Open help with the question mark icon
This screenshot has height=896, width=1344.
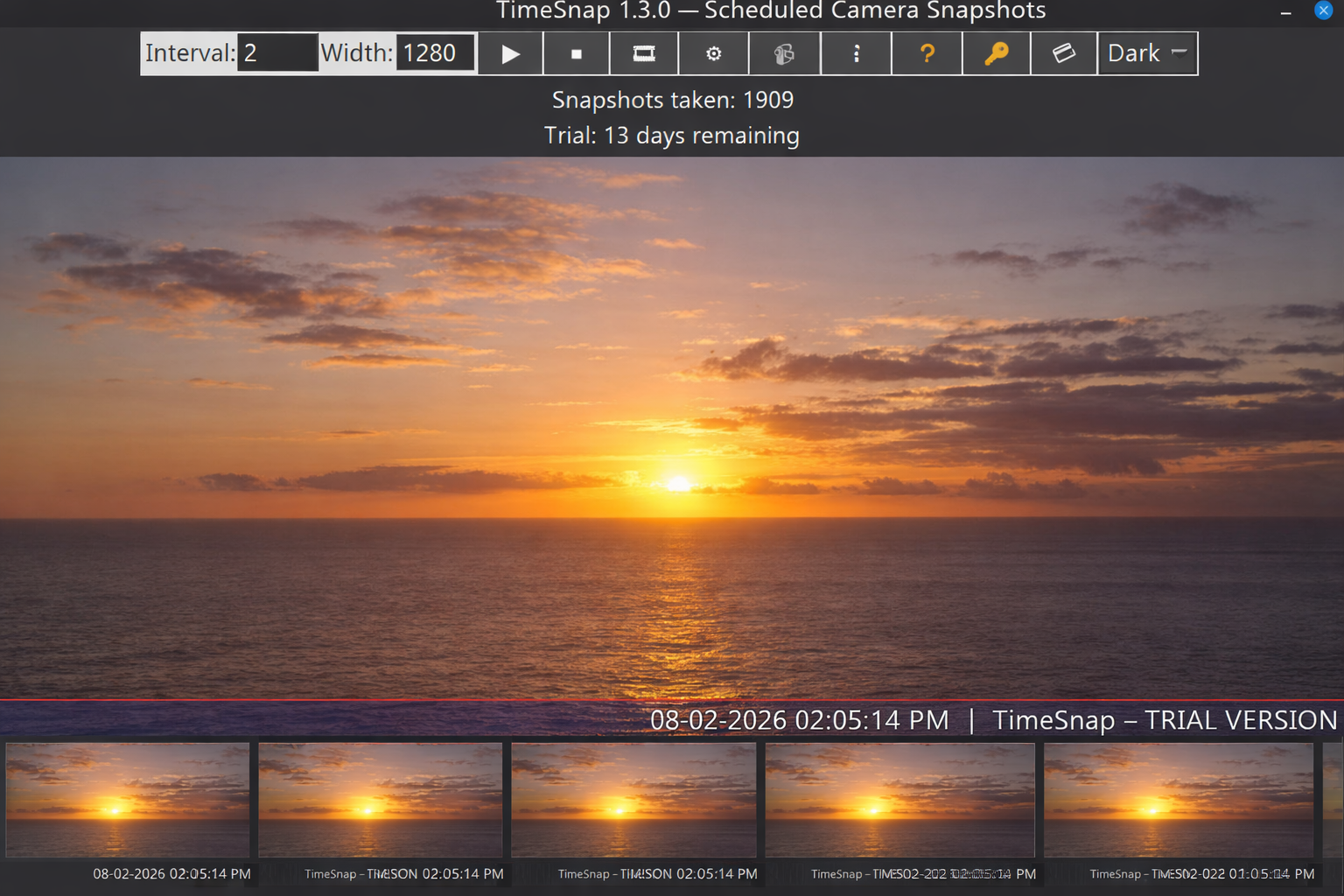pos(927,53)
